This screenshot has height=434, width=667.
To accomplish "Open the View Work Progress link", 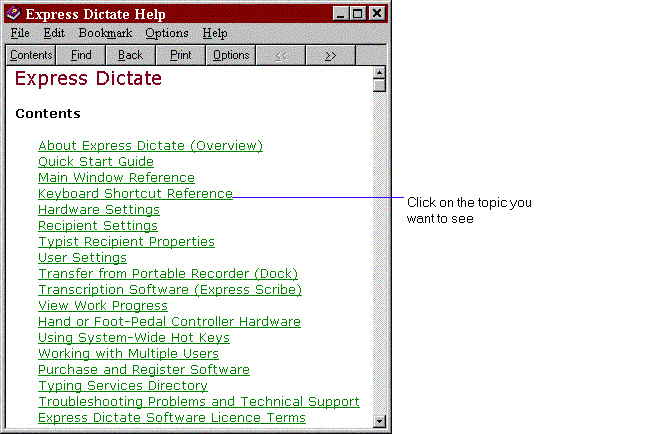I will [103, 306].
